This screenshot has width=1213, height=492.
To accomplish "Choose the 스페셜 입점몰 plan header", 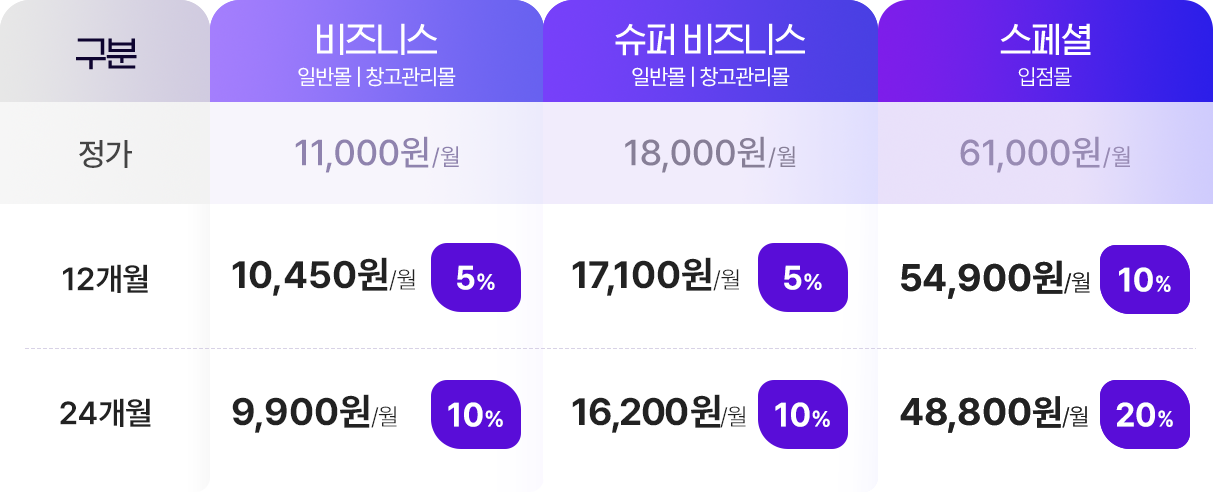I will pyautogui.click(x=1045, y=51).
